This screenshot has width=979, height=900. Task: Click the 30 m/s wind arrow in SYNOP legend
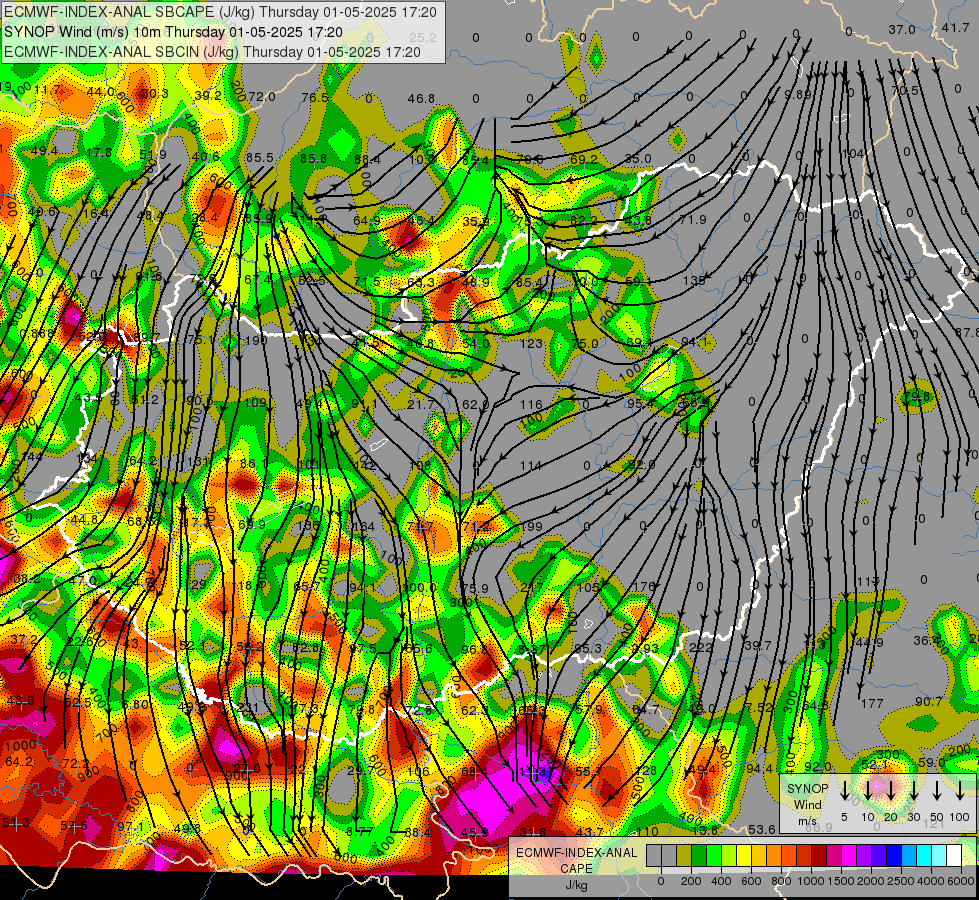pyautogui.click(x=914, y=791)
